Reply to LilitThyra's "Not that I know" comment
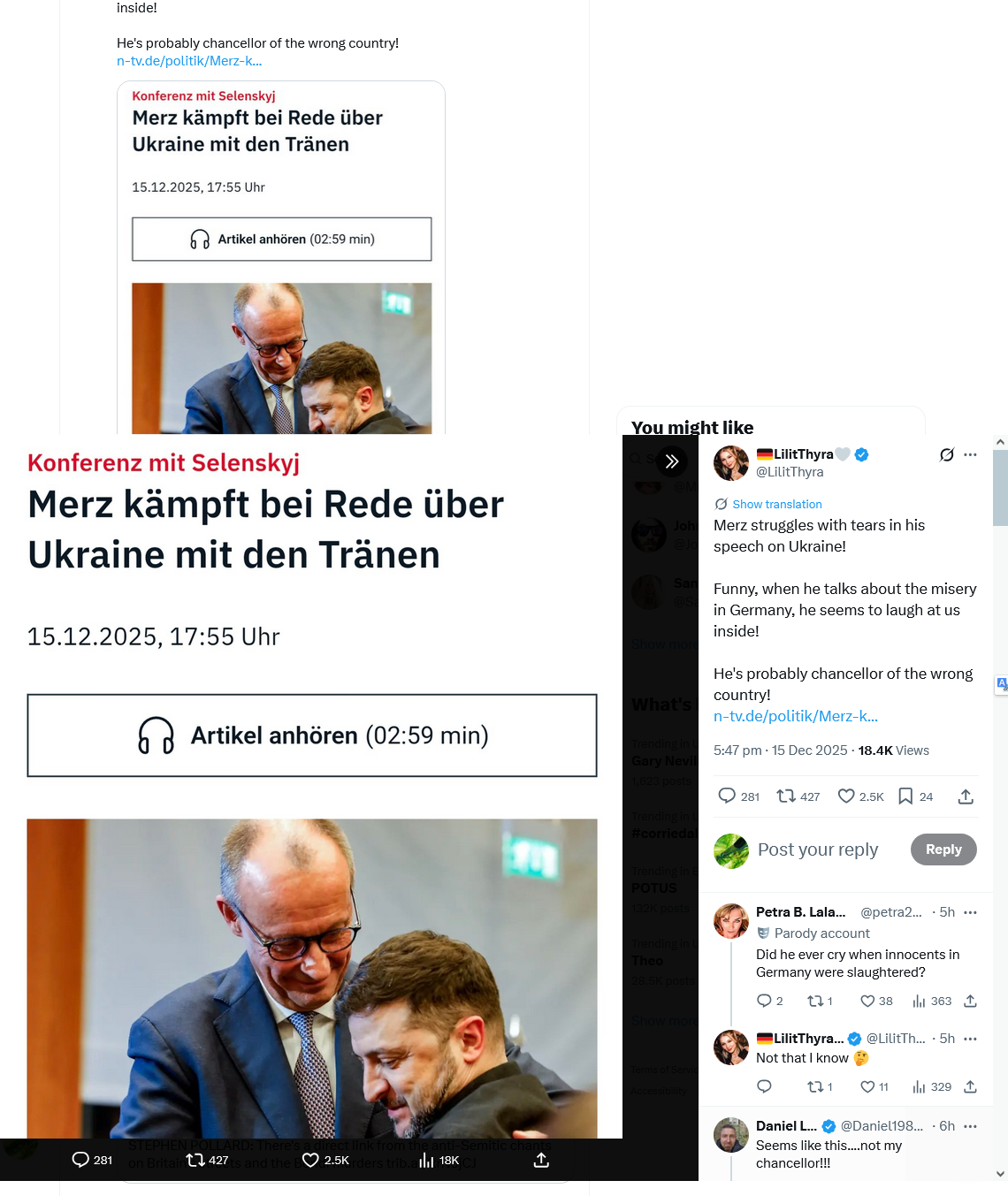Image resolution: width=1008 pixels, height=1196 pixels. point(765,1086)
